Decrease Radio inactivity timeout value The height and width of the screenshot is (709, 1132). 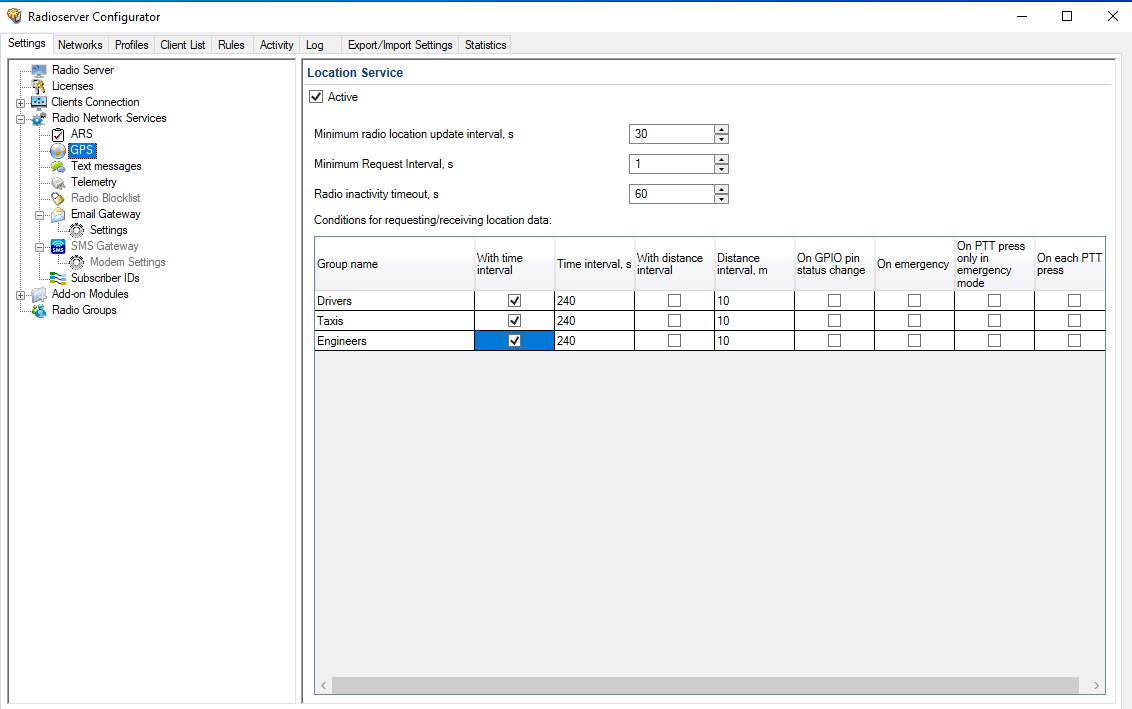click(x=721, y=199)
